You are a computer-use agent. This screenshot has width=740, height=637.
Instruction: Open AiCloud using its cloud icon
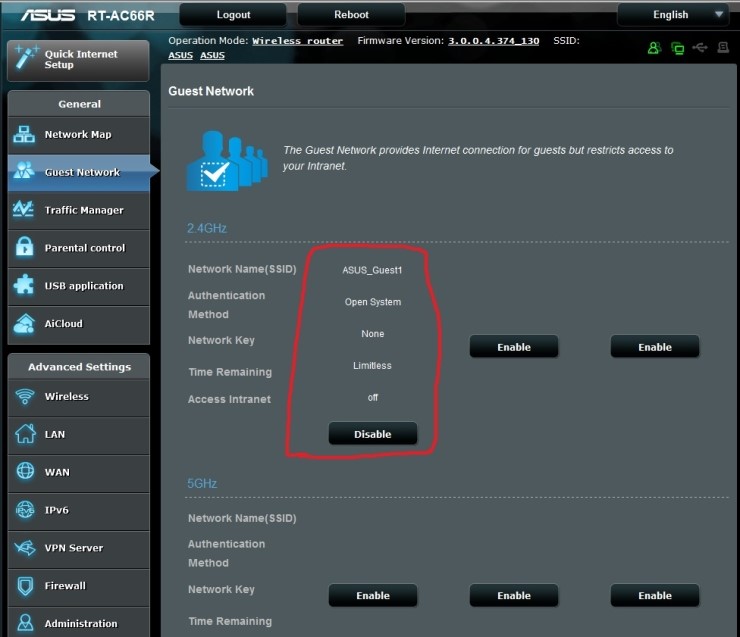tap(24, 324)
